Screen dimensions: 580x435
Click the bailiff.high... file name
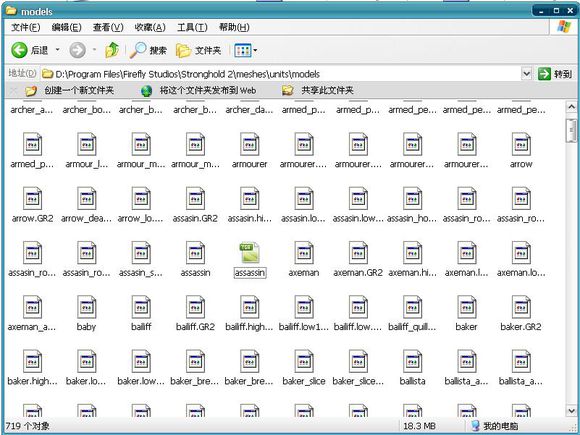click(250, 327)
